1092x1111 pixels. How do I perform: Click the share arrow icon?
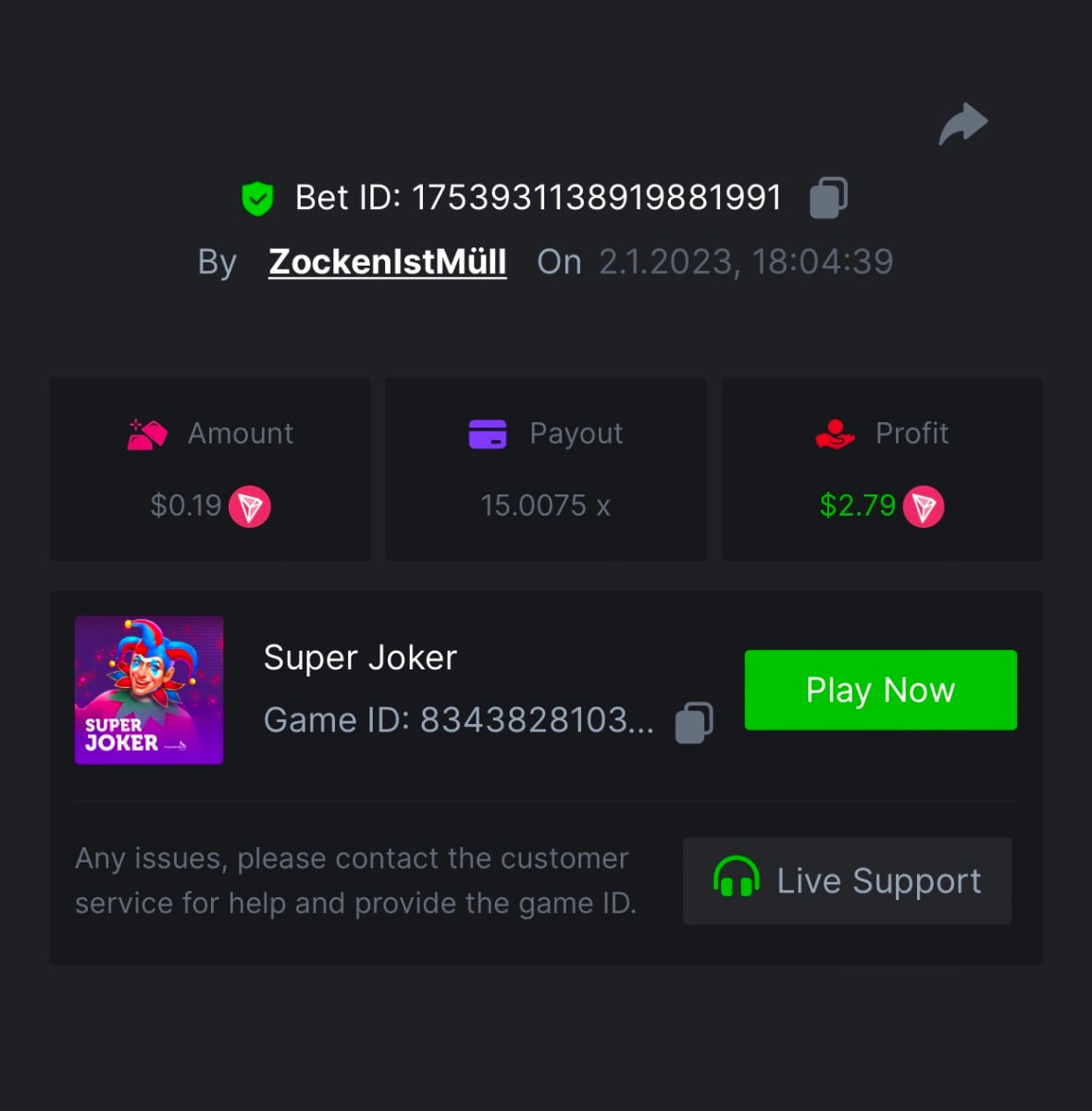coord(963,124)
